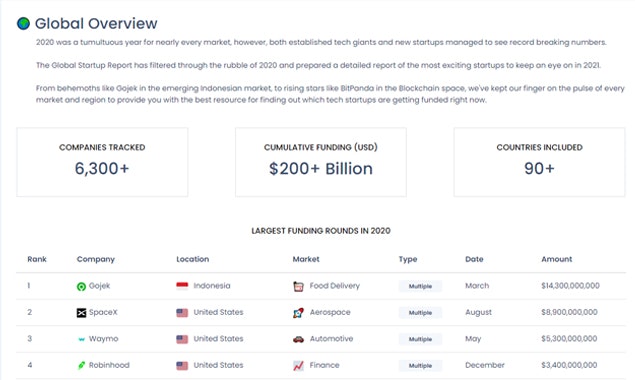Screen dimensions: 635x380
Task: Click the $5,300,000,000 amount
Action: tap(569, 339)
